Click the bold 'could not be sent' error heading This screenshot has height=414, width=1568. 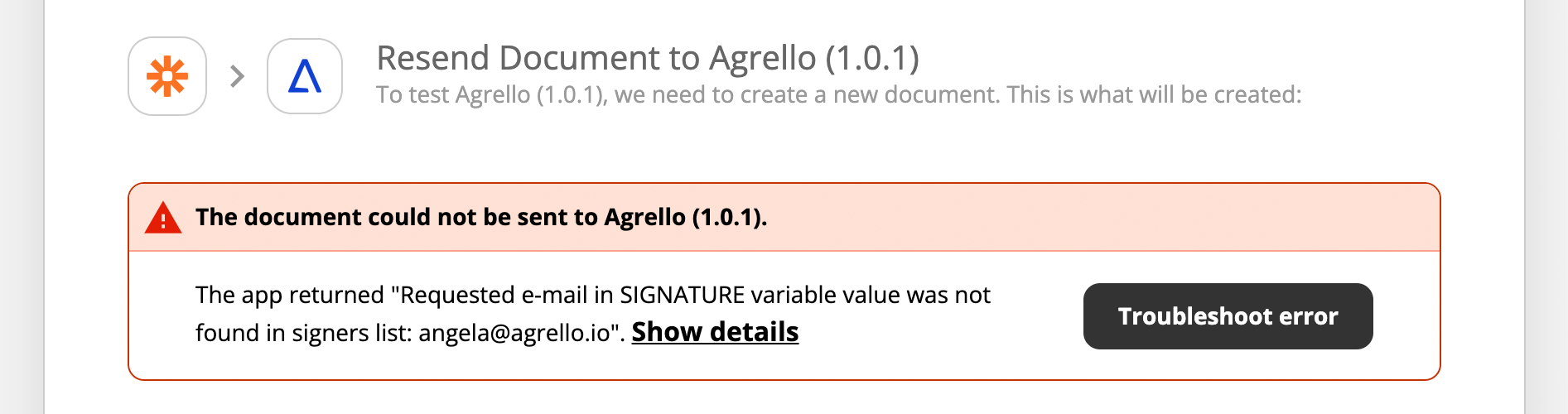(x=481, y=217)
